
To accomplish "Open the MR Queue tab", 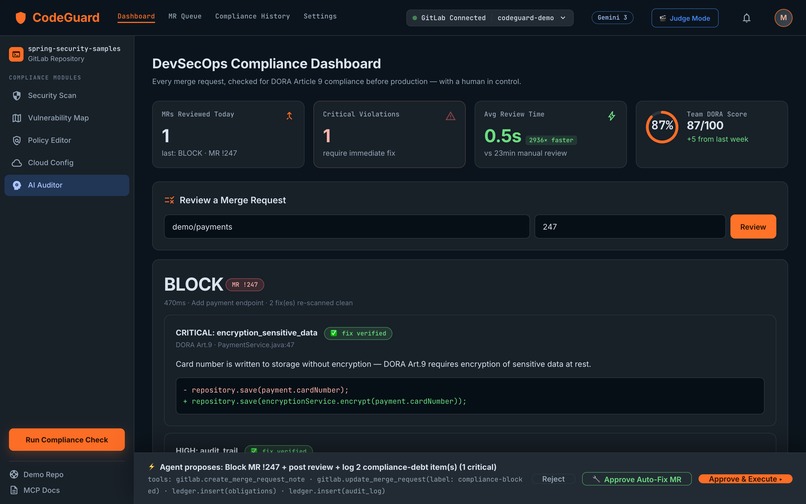I will point(185,16).
